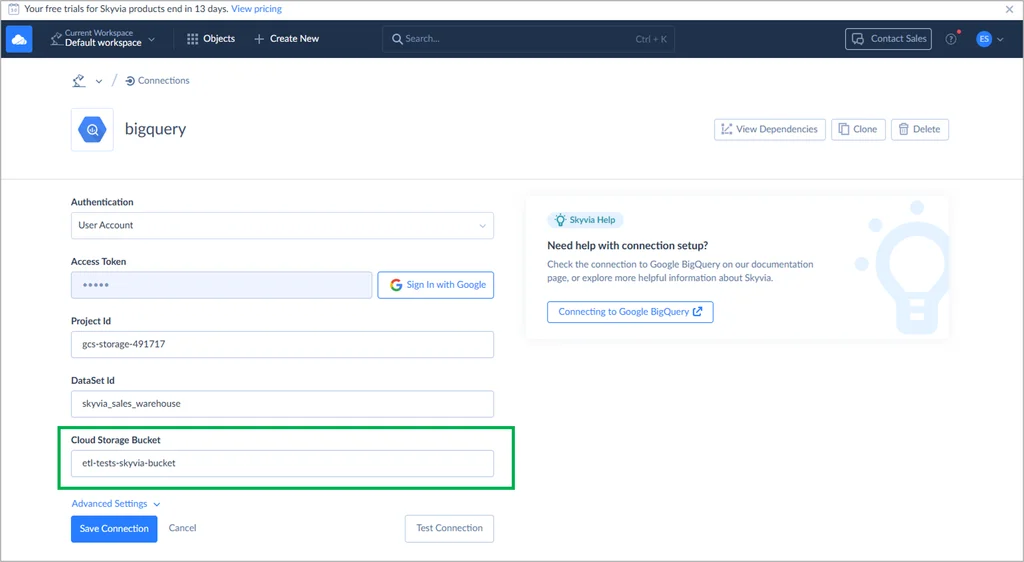Open the View pricing link
Screen dimensions: 1024x562
coord(257,9)
